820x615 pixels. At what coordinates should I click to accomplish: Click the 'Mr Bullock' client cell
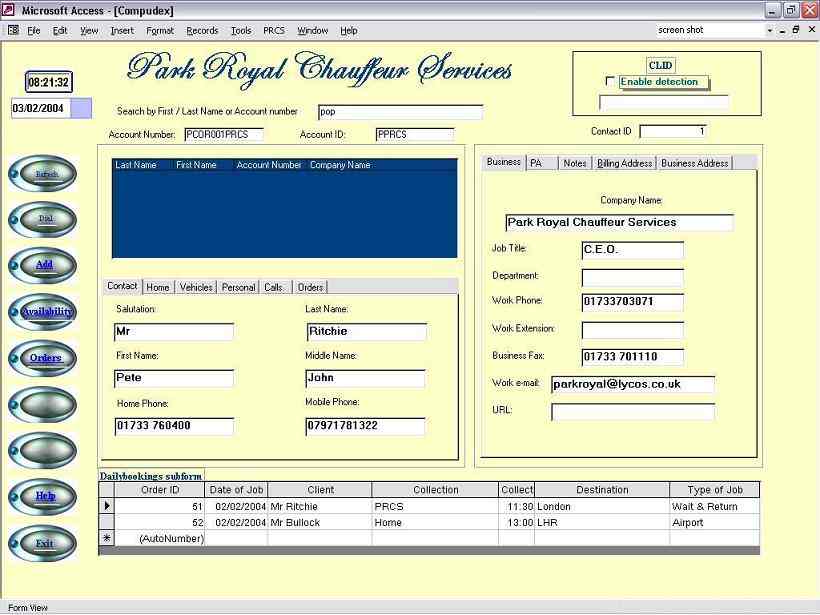[320, 522]
